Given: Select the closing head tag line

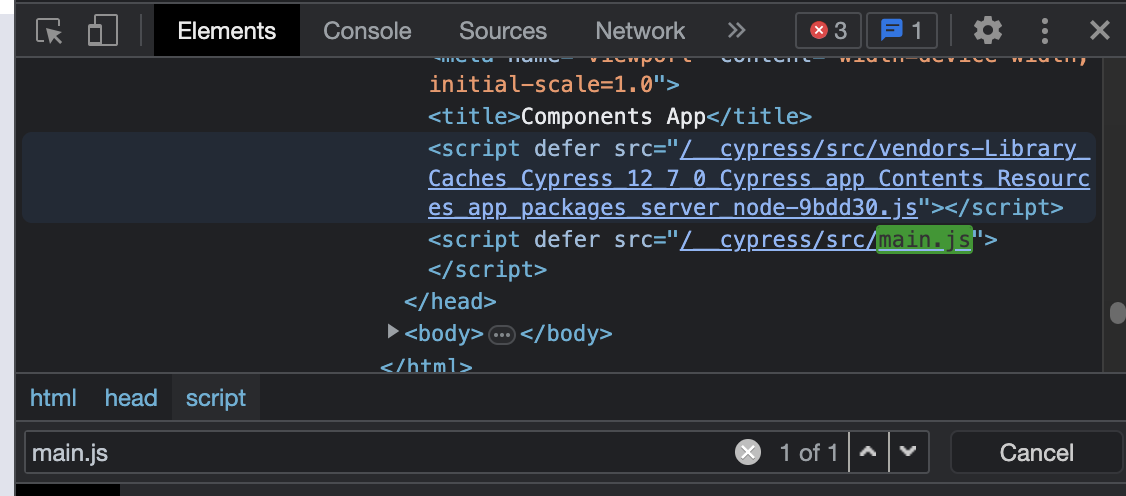Looking at the screenshot, I should 450,301.
